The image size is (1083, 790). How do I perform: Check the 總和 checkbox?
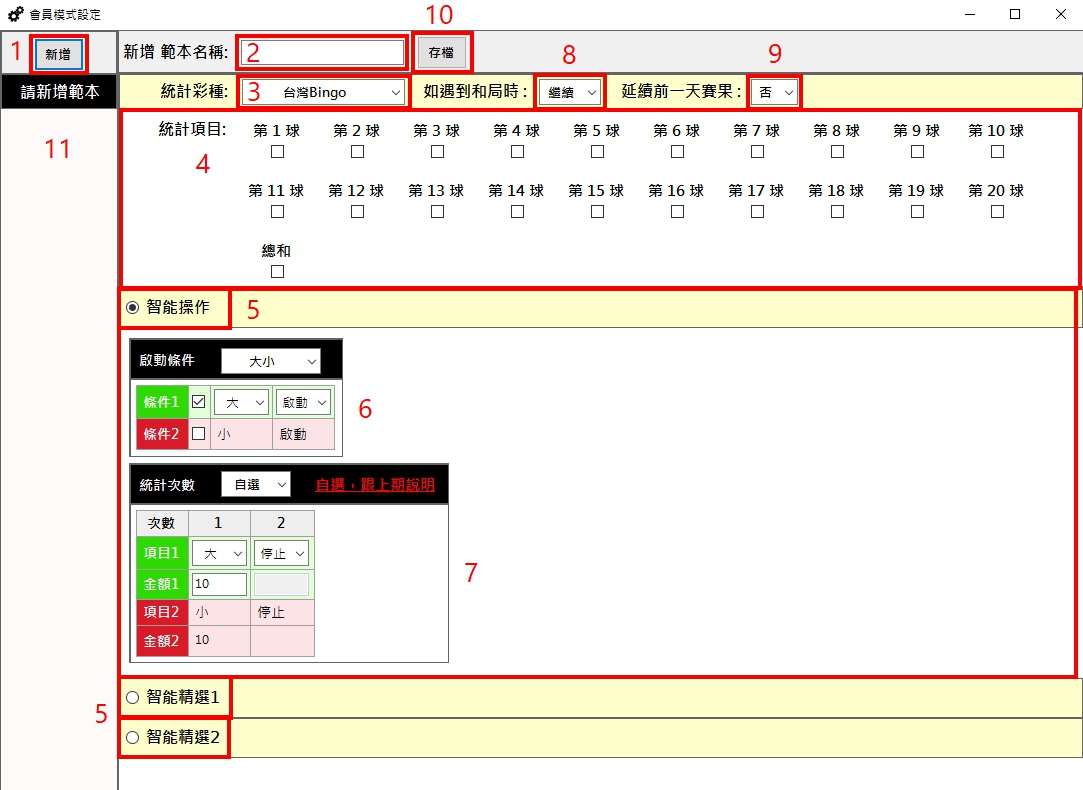pos(277,271)
